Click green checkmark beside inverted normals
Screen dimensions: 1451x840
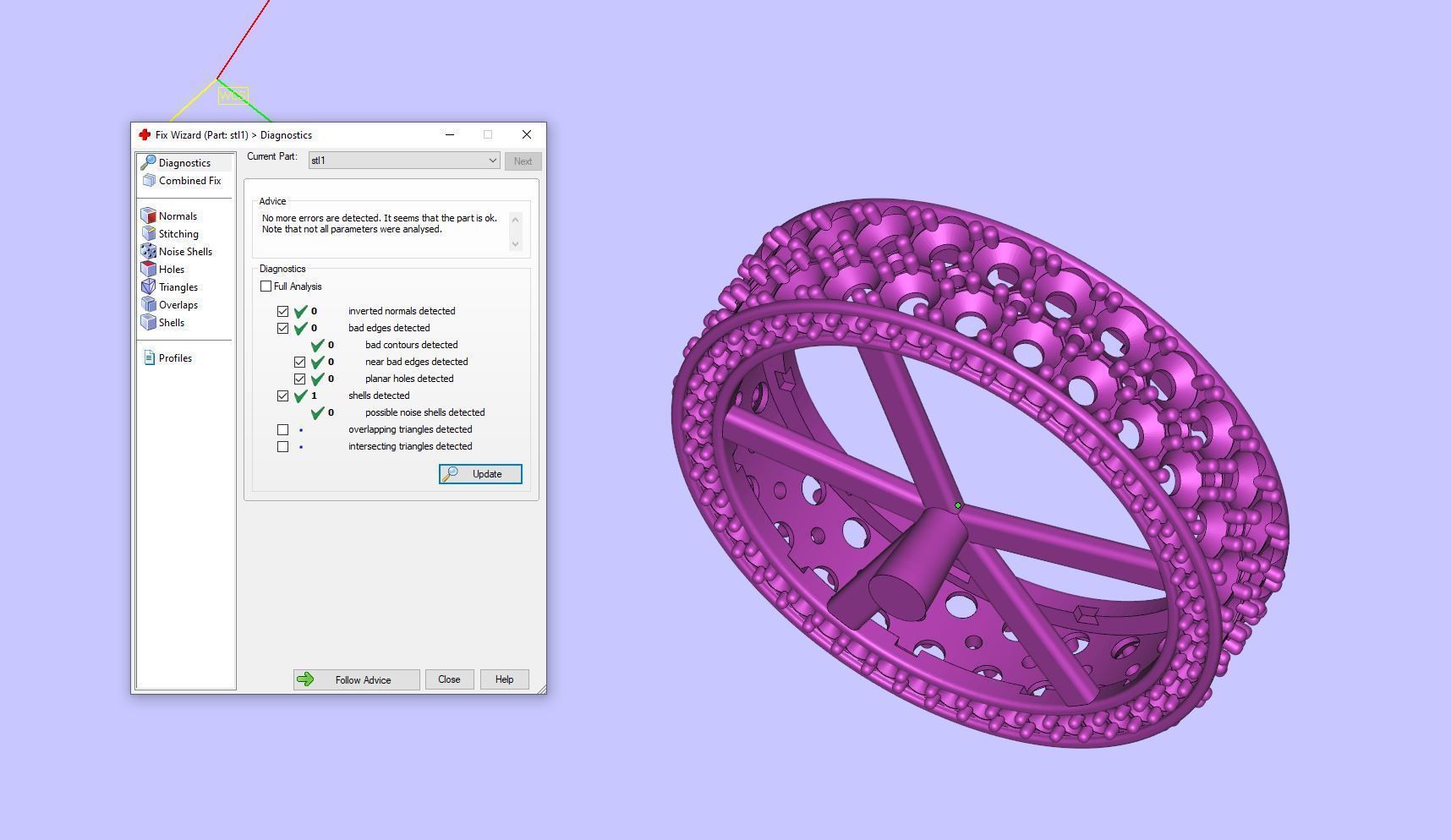(x=300, y=311)
